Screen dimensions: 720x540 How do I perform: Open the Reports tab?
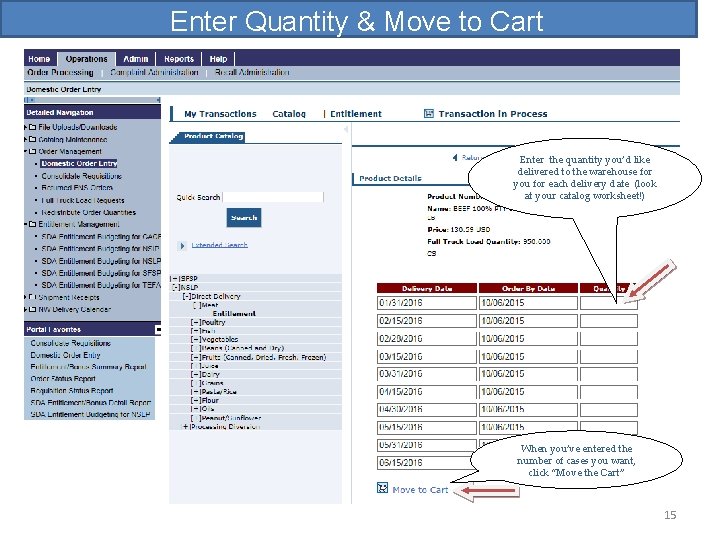click(179, 59)
